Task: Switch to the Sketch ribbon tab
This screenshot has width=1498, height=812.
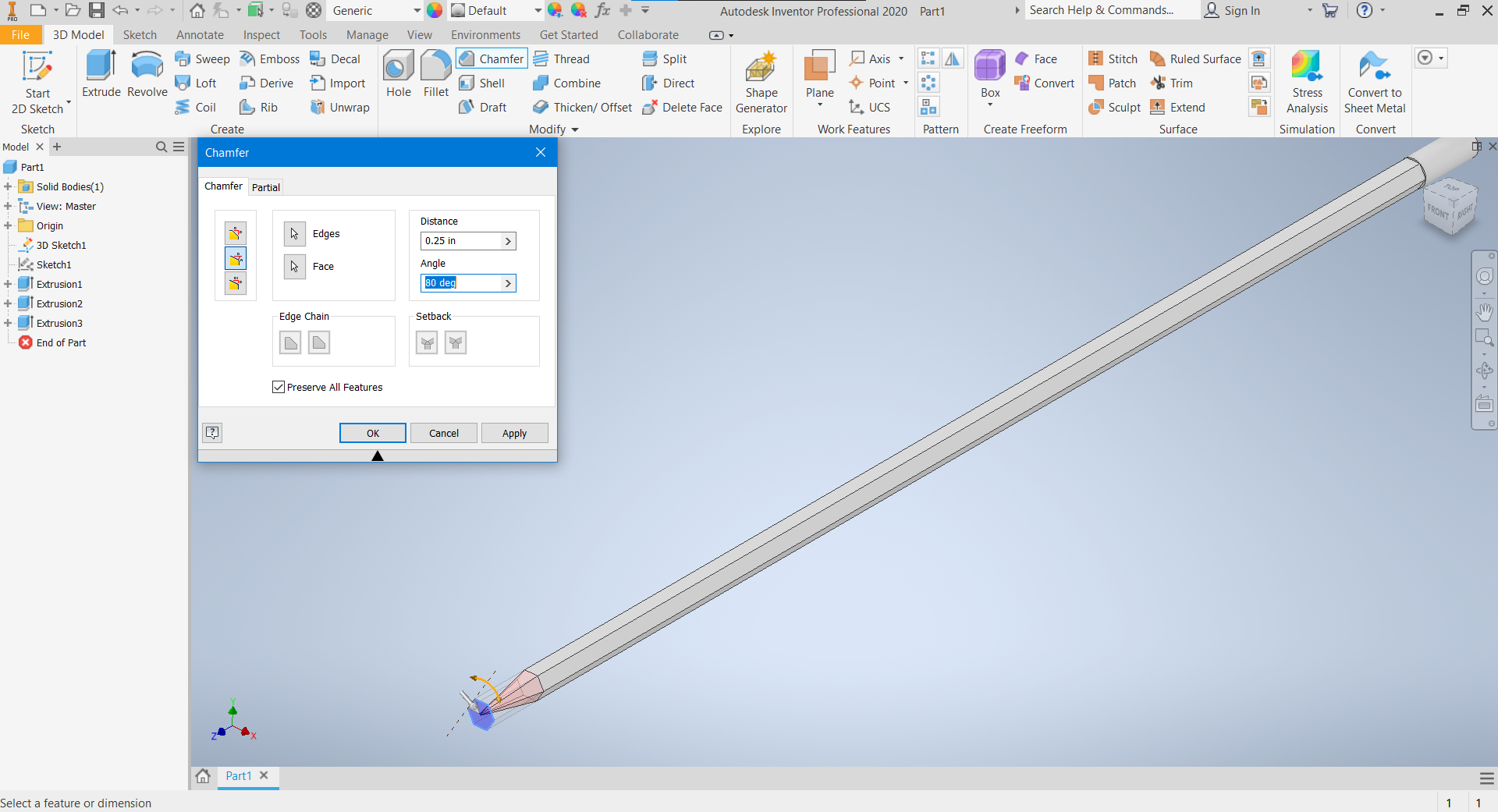Action: pos(140,35)
